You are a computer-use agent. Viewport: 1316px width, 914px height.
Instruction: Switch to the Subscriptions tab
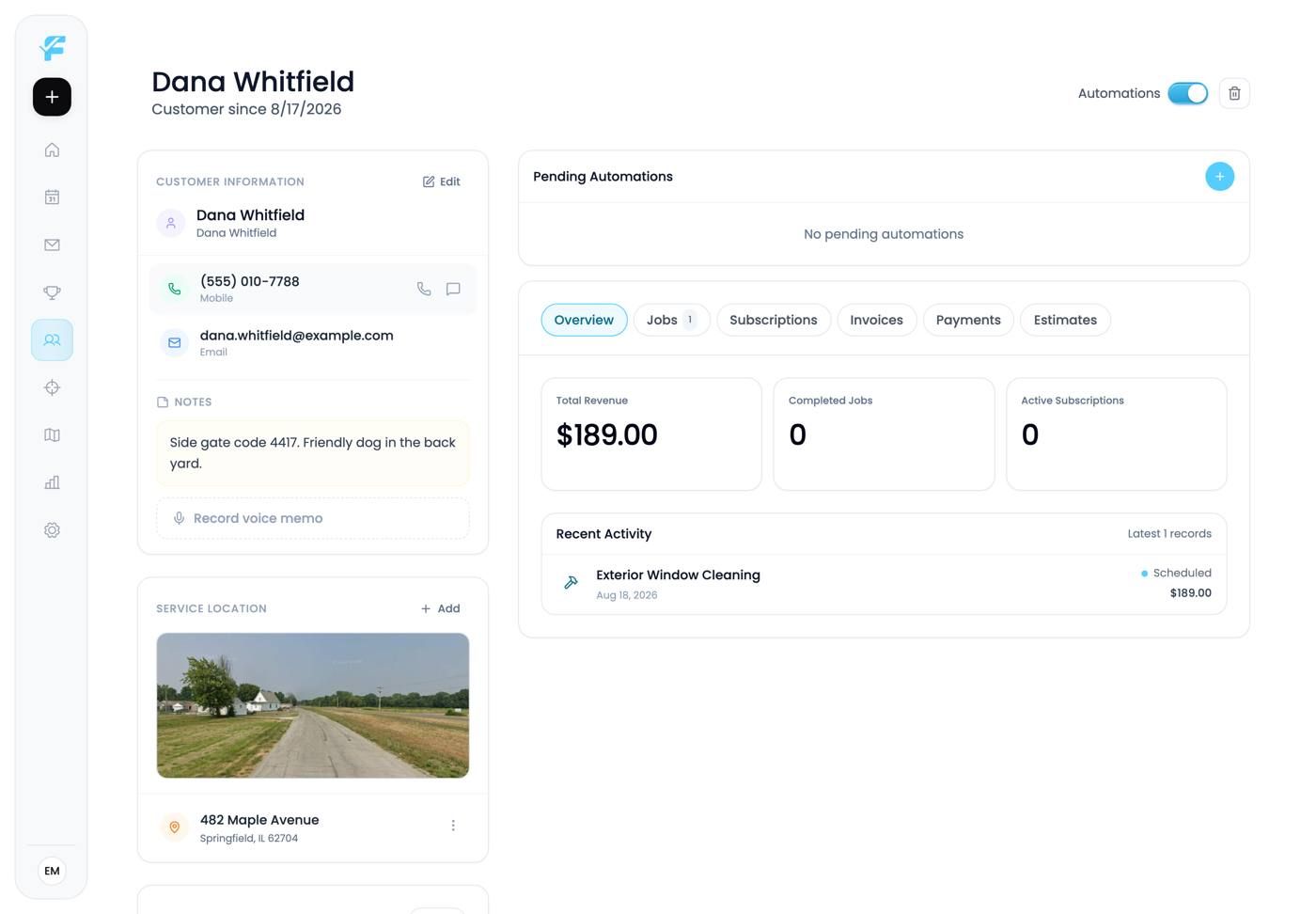(774, 320)
